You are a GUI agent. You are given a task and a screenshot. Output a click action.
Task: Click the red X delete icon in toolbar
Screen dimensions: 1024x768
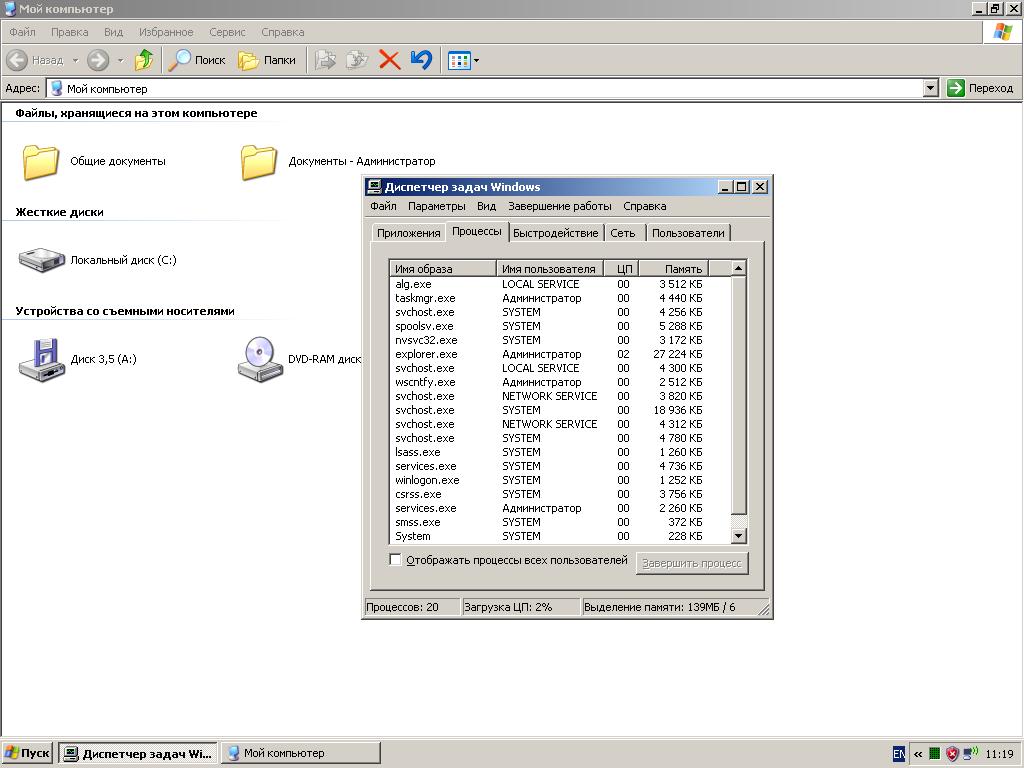coord(390,60)
